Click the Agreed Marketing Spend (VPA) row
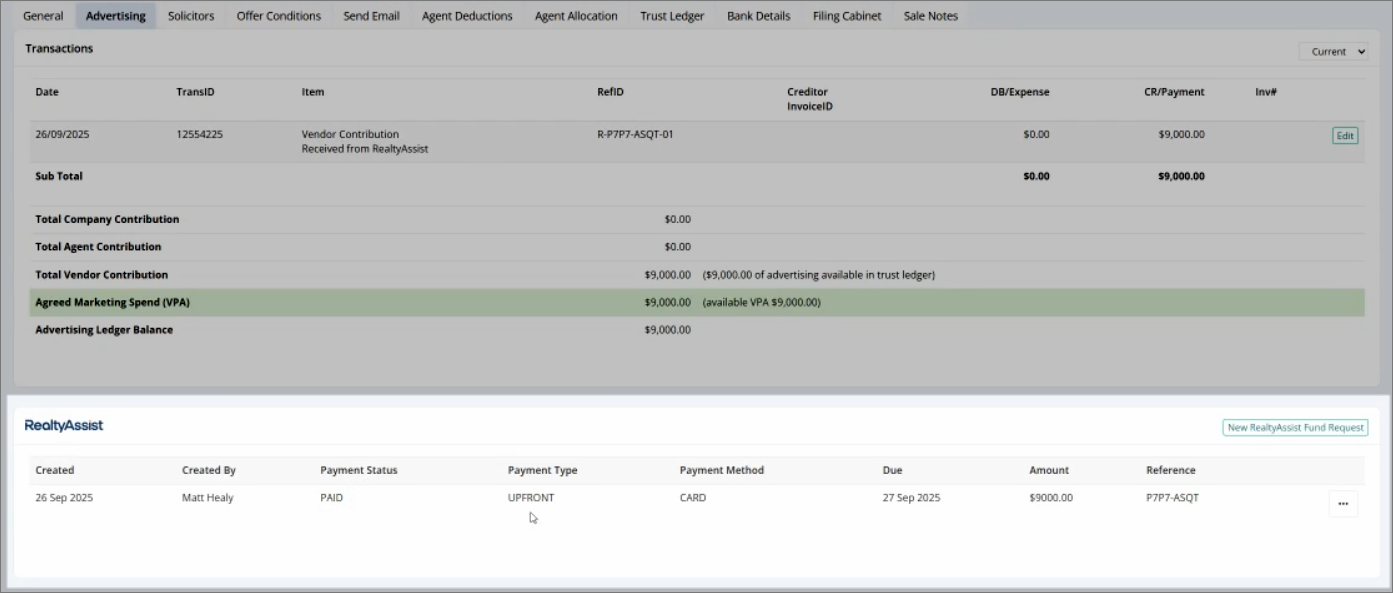 (697, 302)
